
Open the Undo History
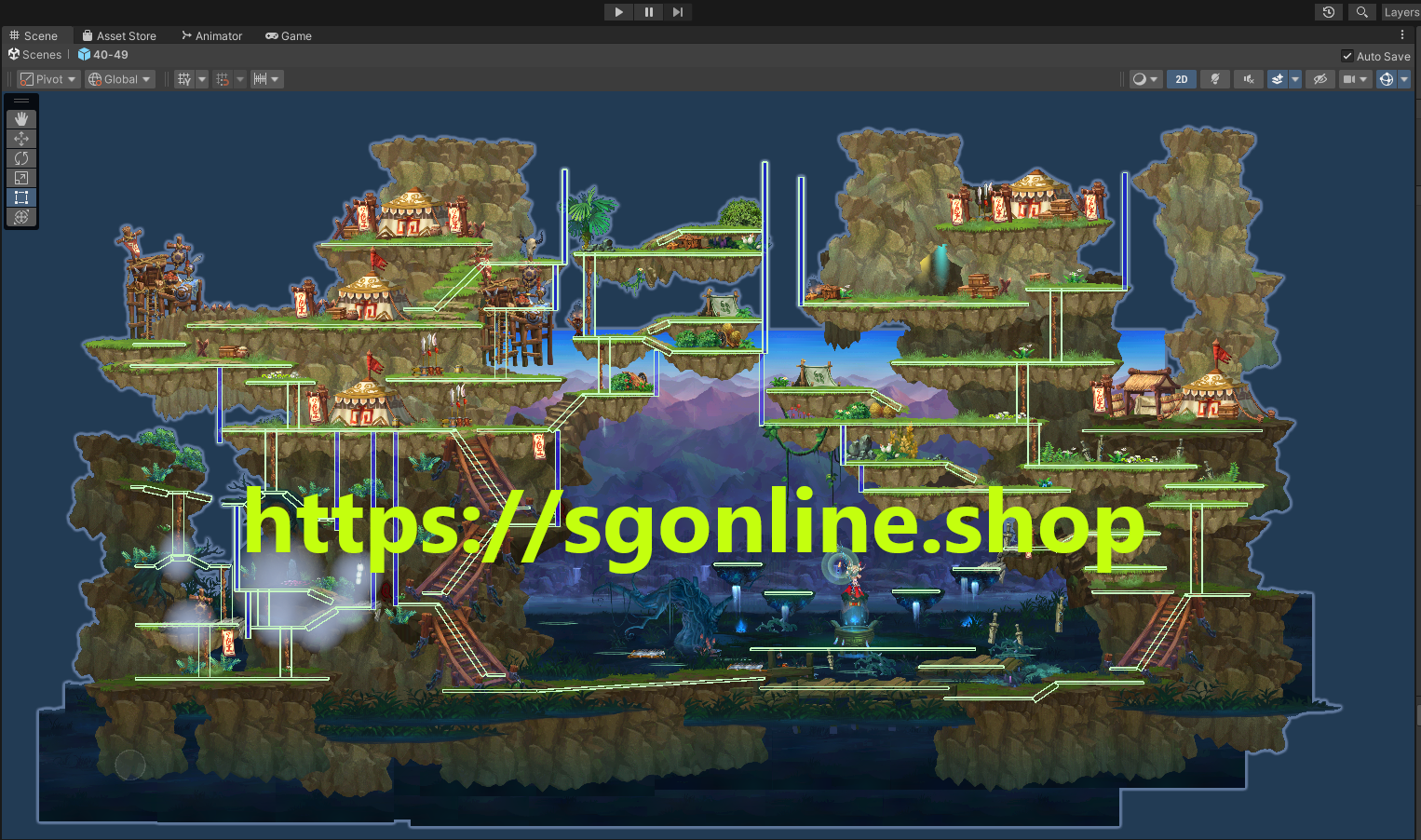coord(1329,12)
